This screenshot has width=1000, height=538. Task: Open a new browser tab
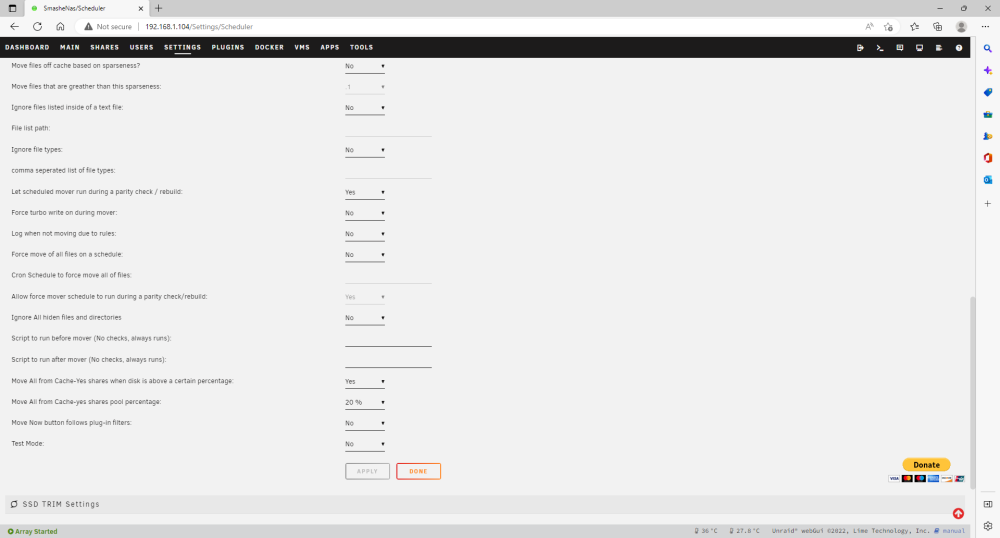(158, 8)
